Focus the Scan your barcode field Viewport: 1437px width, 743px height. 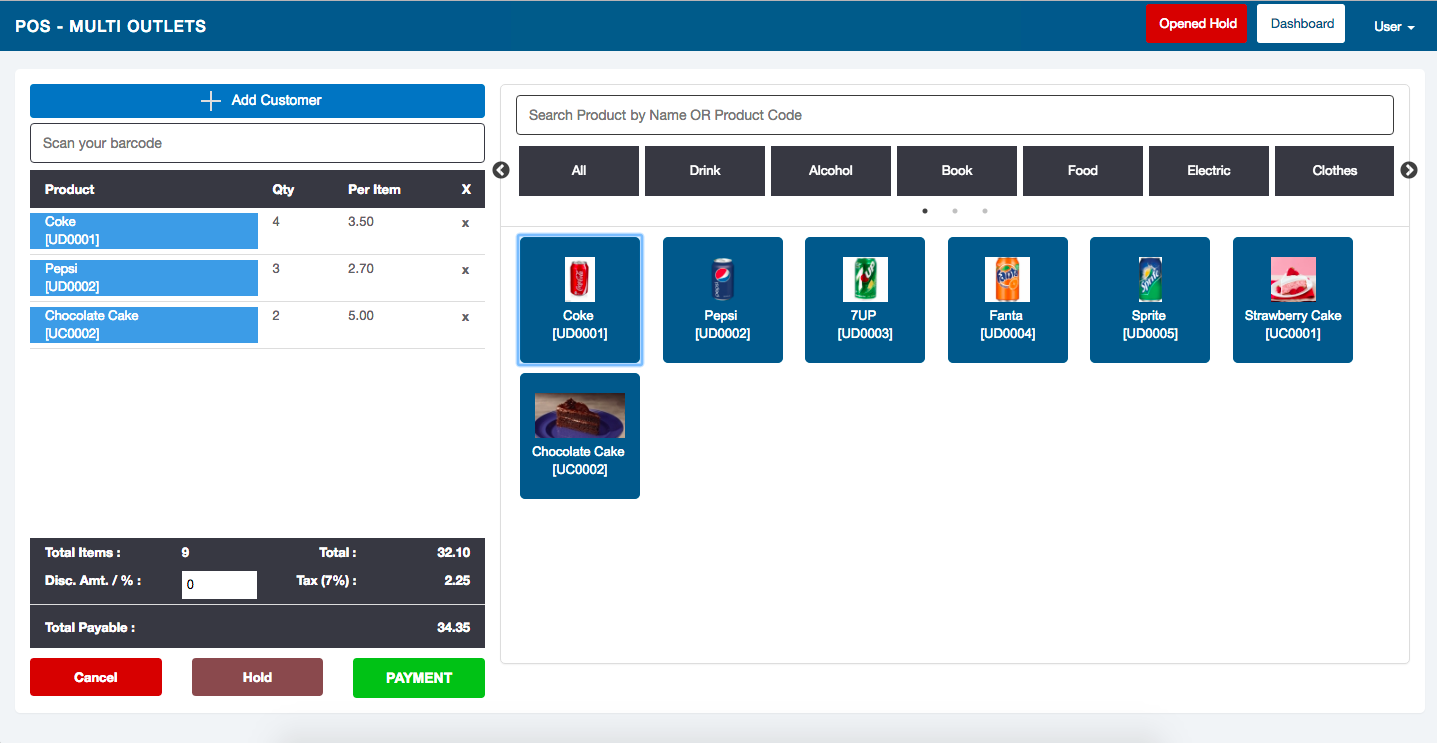click(257, 143)
